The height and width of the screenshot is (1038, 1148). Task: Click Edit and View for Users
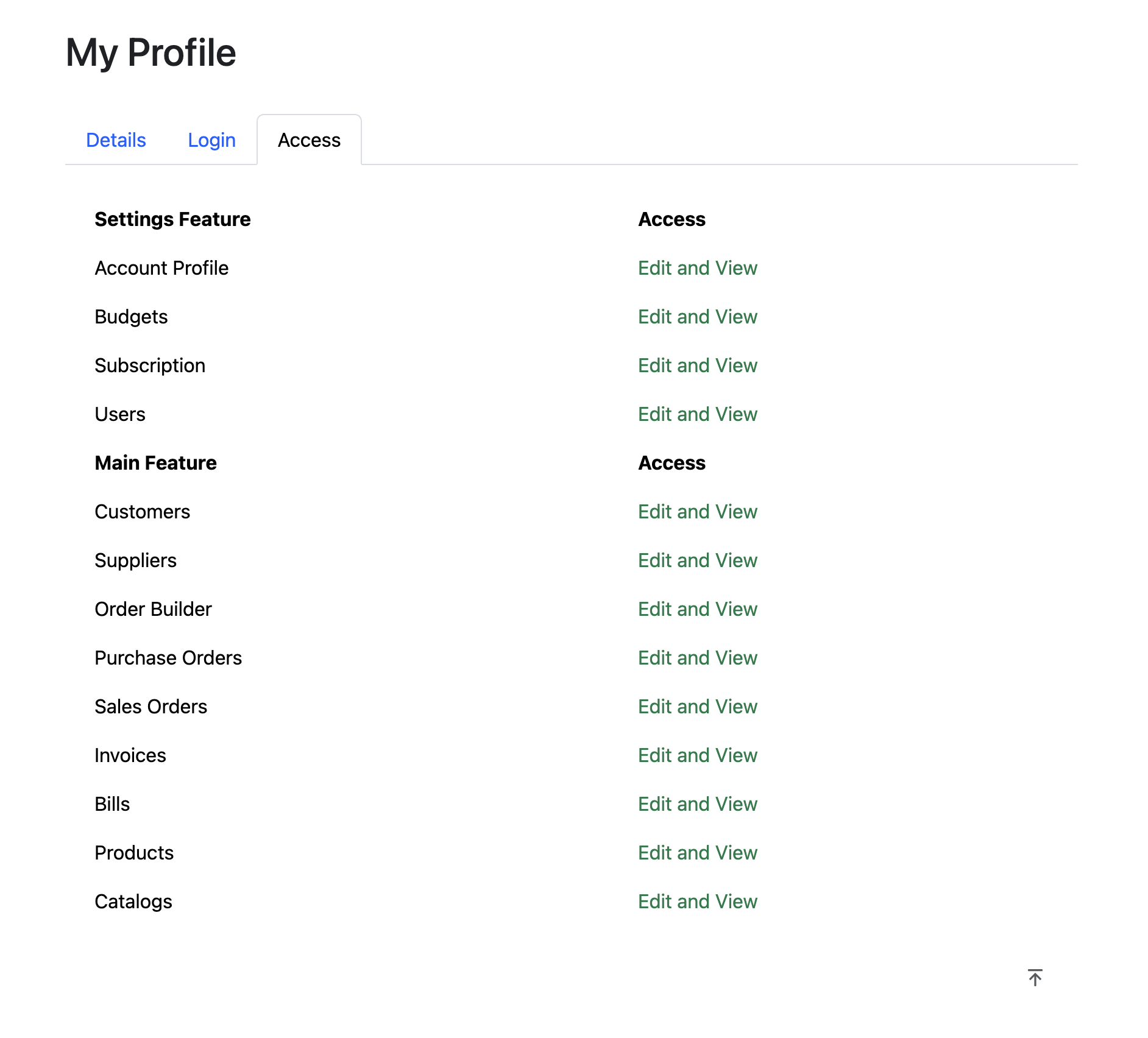[x=697, y=414]
